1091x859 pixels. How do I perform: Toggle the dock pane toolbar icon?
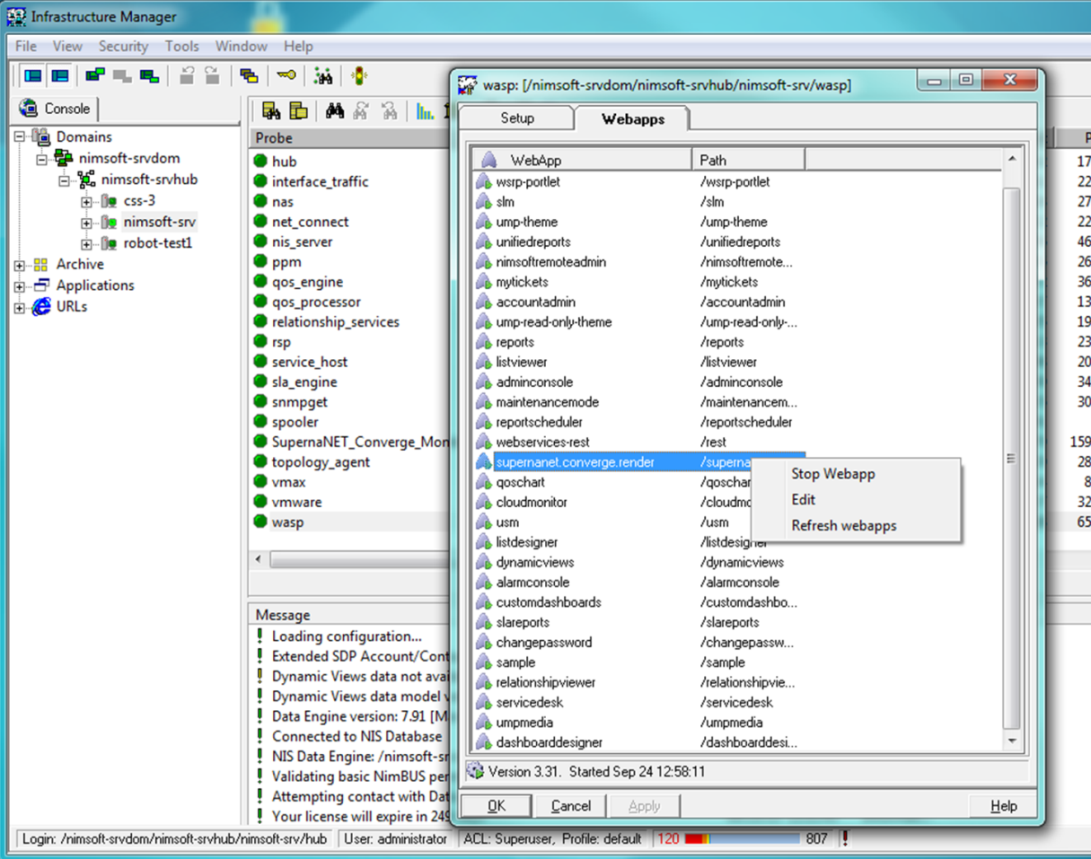(x=60, y=76)
